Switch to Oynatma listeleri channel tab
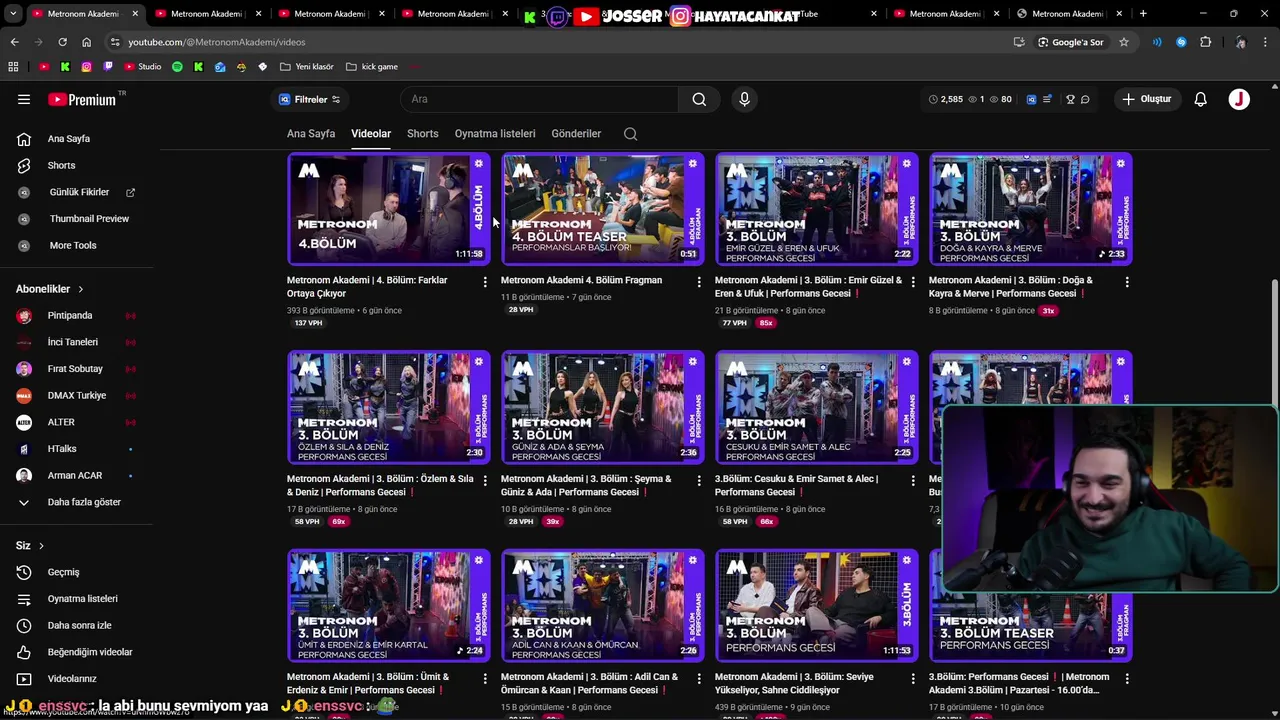The width and height of the screenshot is (1280, 720). (x=495, y=133)
